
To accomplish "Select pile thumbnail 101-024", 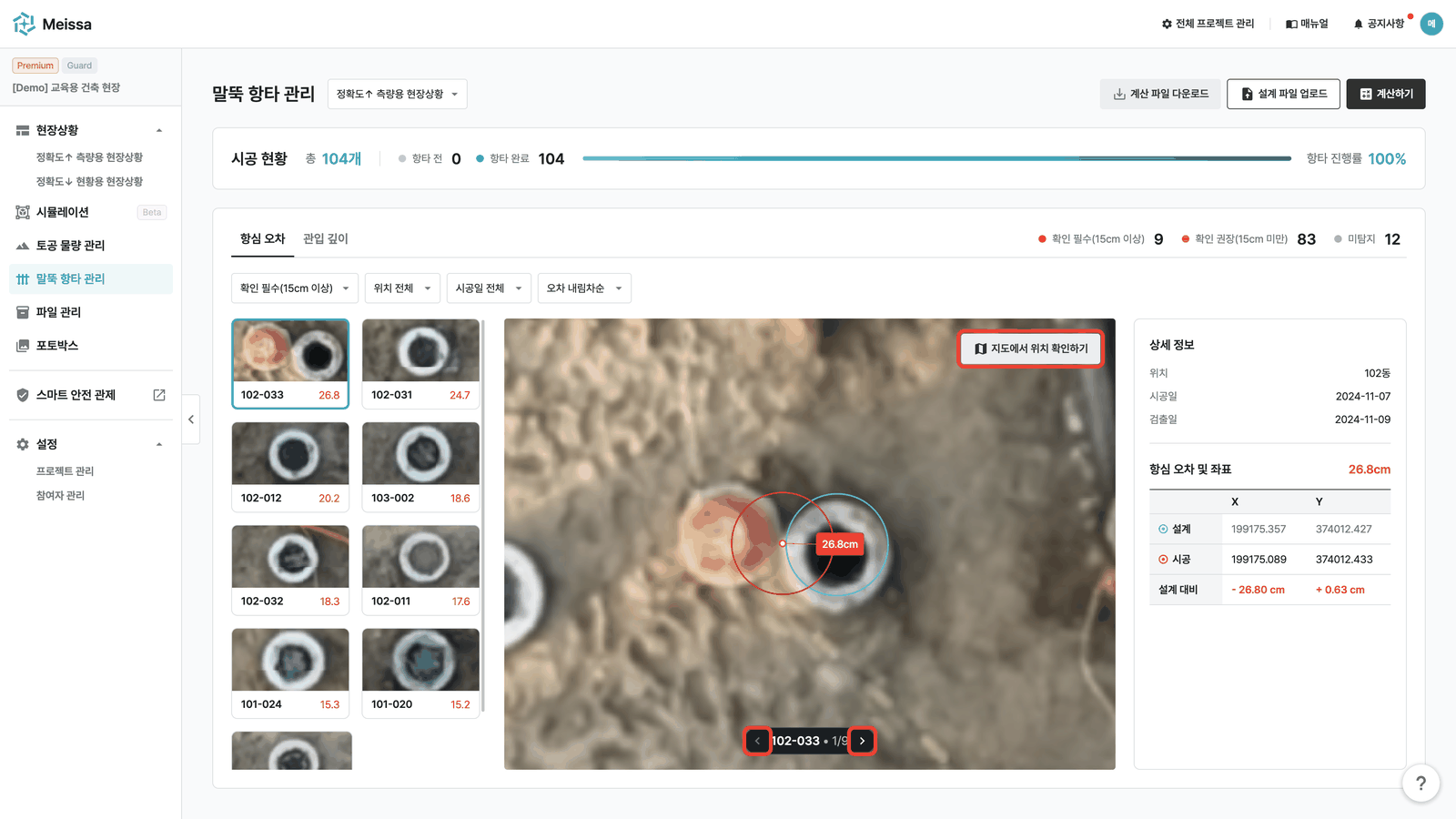I will [x=290, y=672].
